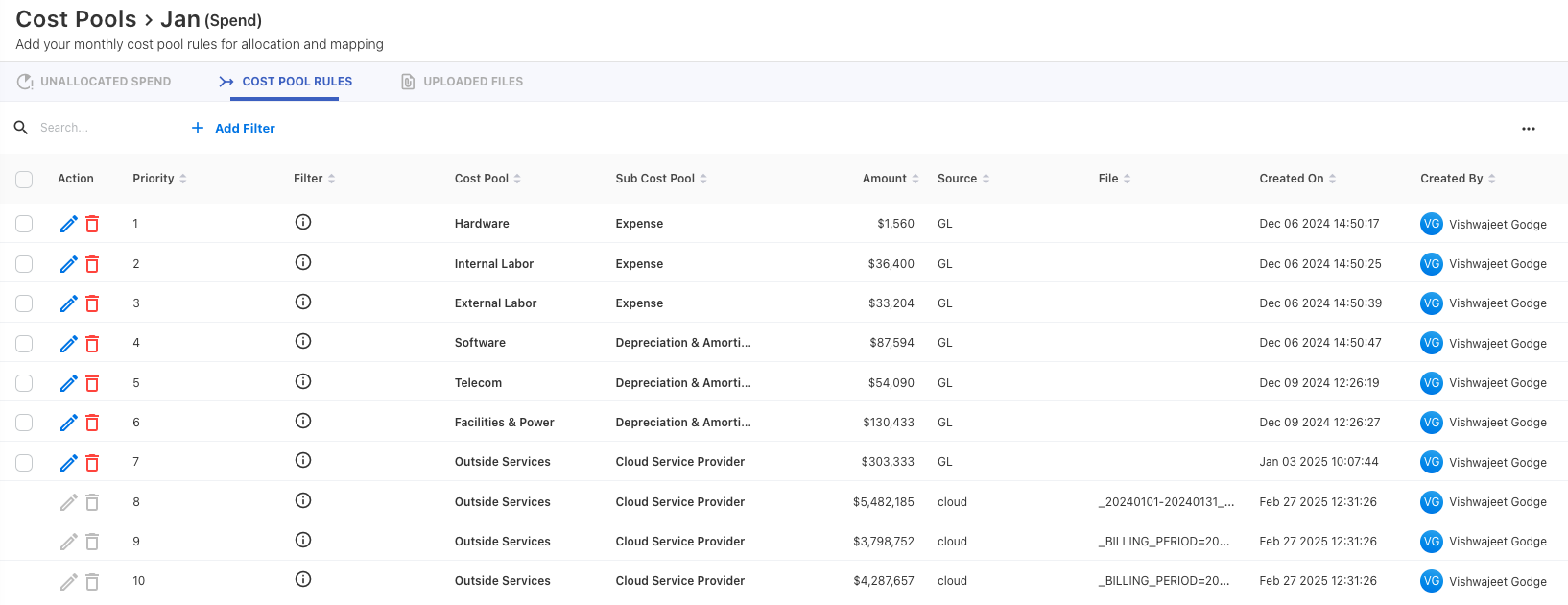This screenshot has height=605, width=1568.
Task: Show filter info for Software row
Action: tap(303, 342)
